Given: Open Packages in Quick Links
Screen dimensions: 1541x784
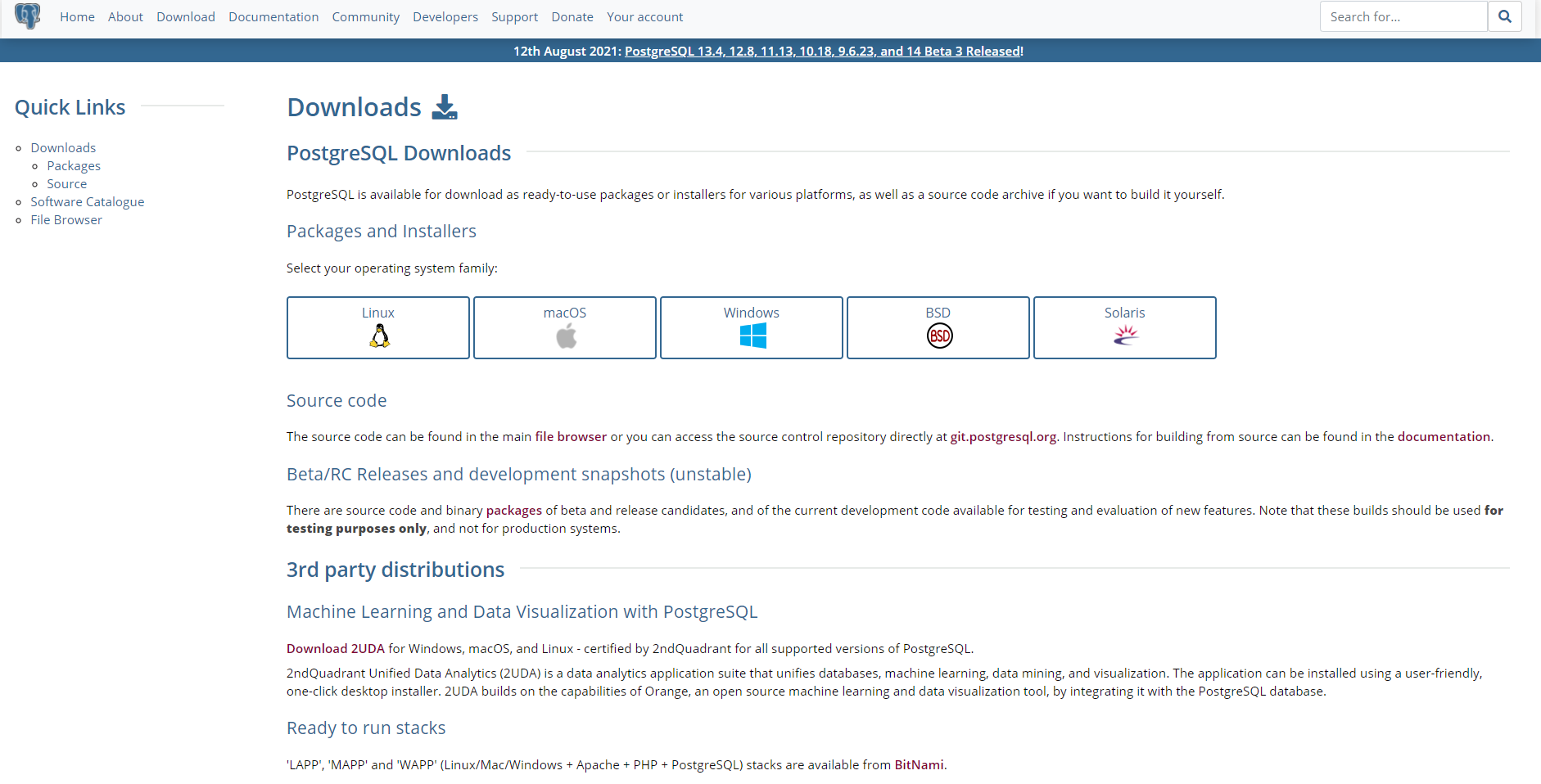Looking at the screenshot, I should [74, 166].
